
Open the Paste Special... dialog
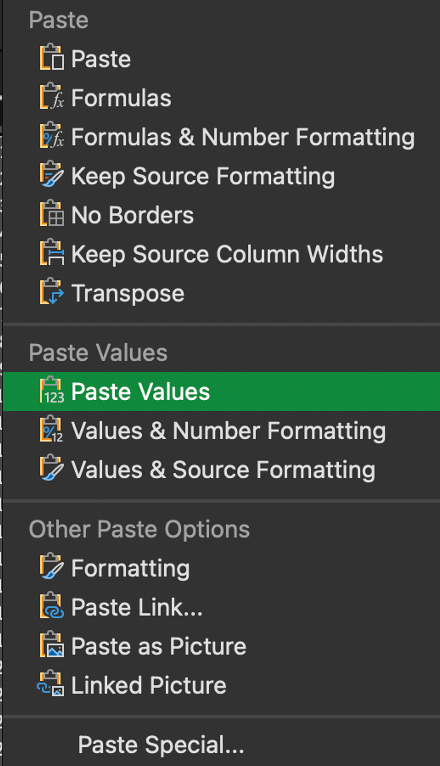221,745
